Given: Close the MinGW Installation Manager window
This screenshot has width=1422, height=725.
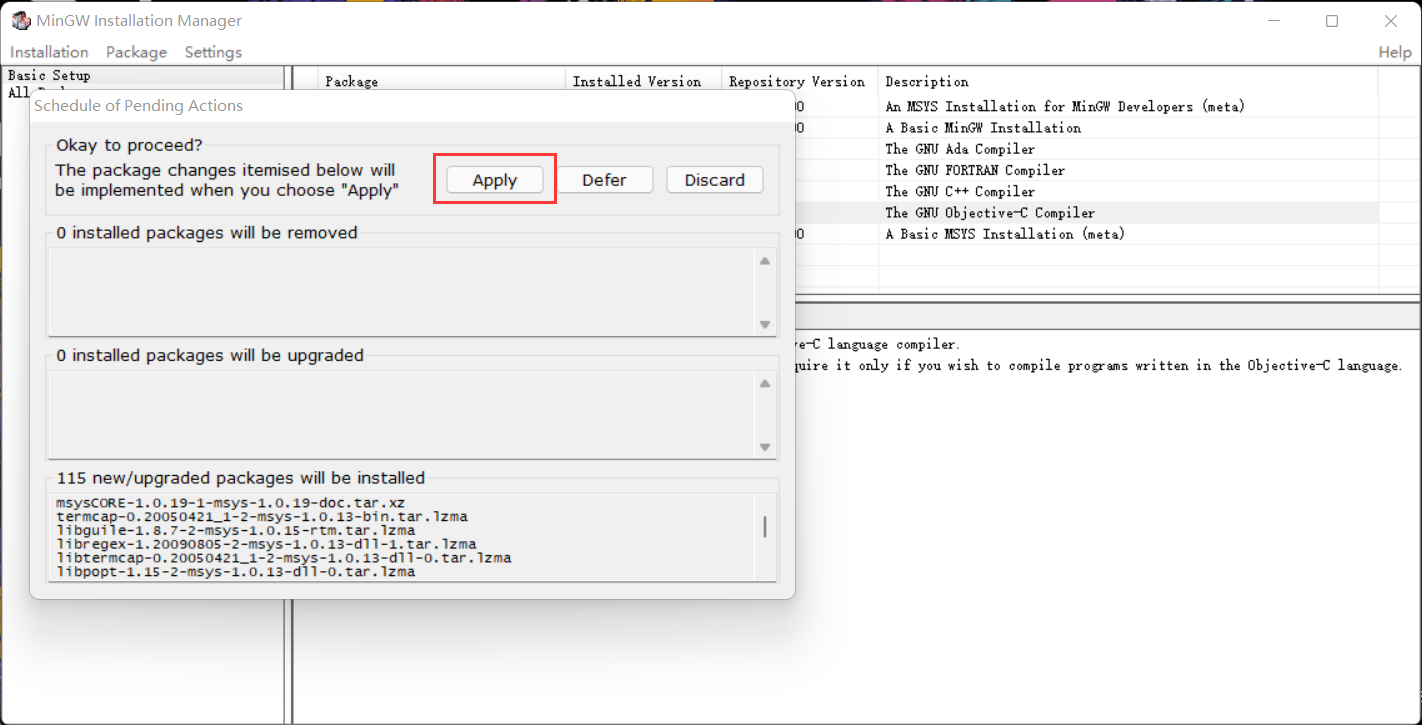Looking at the screenshot, I should point(1390,20).
